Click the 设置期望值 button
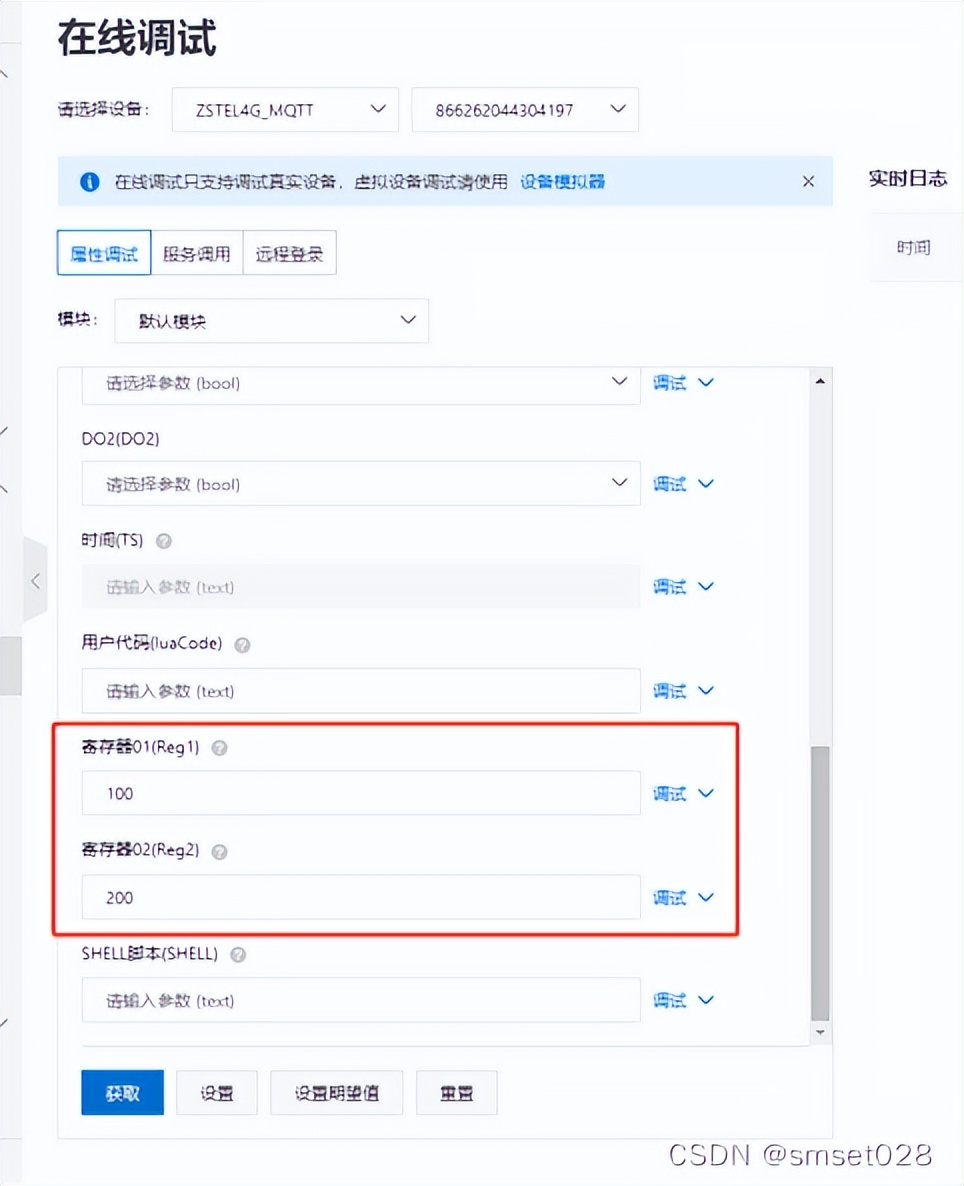 point(337,1093)
